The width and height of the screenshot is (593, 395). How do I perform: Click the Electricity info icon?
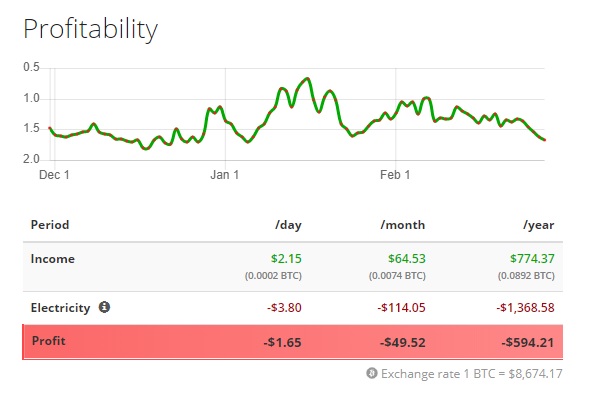click(104, 307)
